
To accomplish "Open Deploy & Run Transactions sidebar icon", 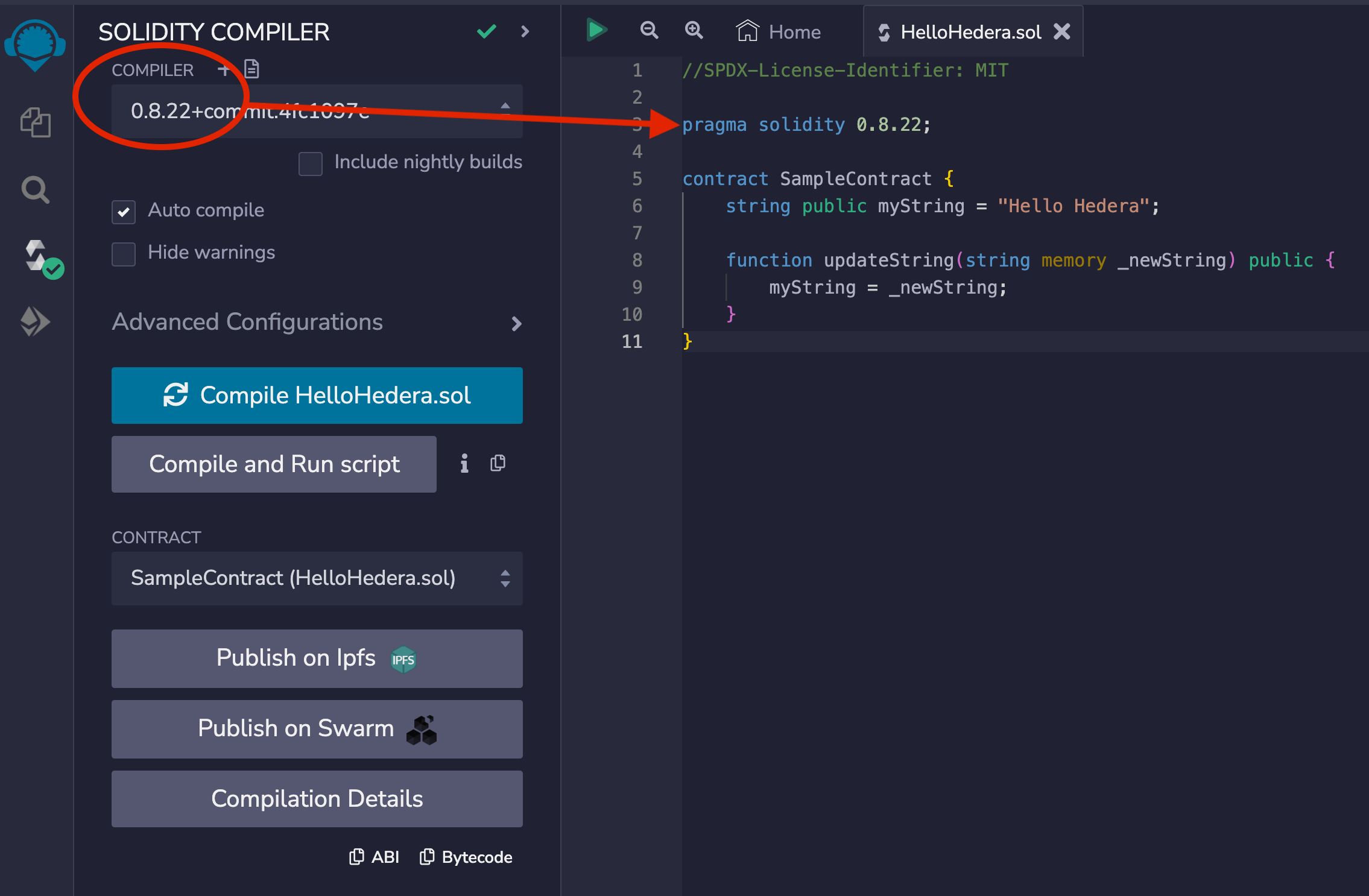I will click(x=35, y=321).
